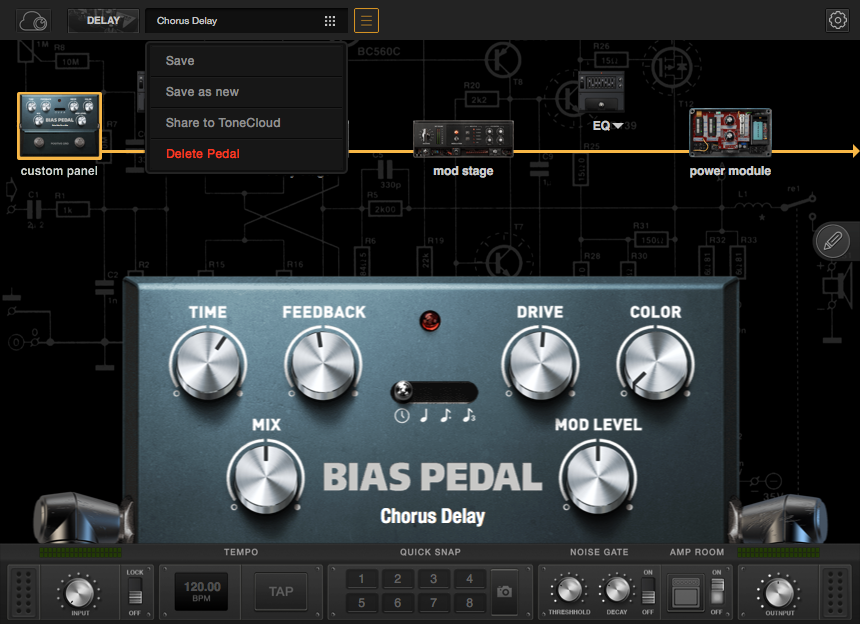The image size is (860, 624).
Task: Click the TAP tempo button
Action: tap(281, 592)
